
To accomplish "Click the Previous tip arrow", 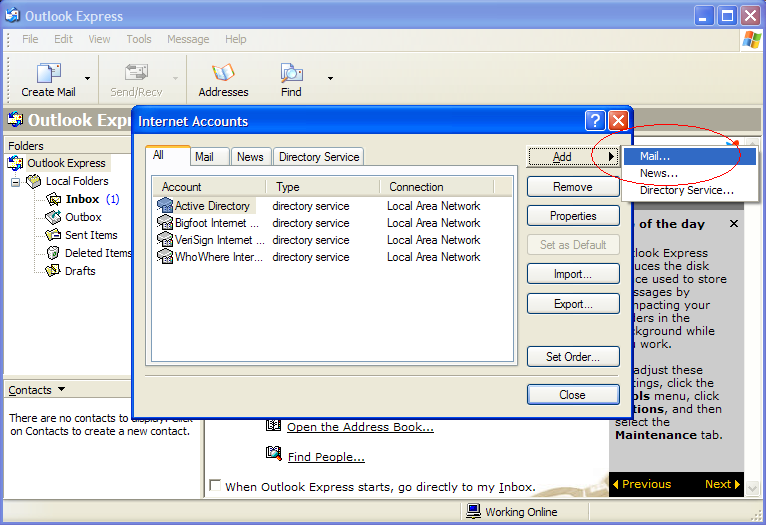I will pos(616,484).
